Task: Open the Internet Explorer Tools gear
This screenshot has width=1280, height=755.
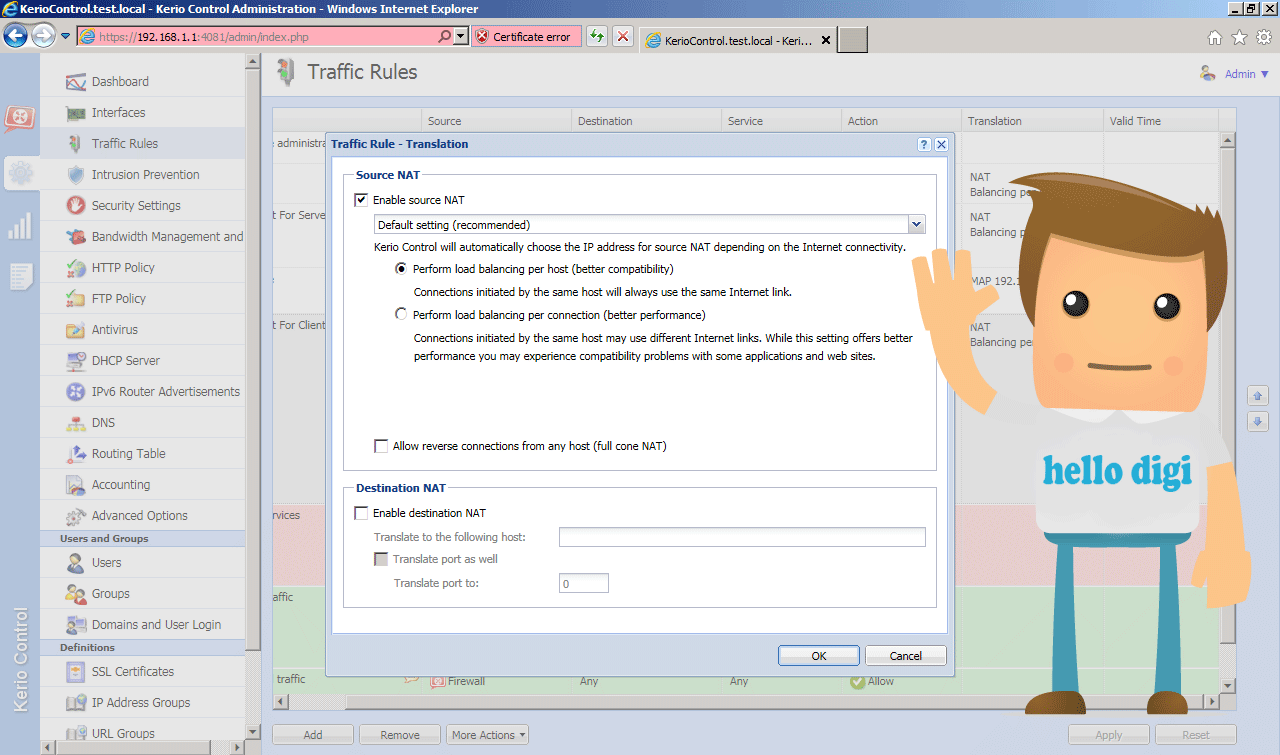Action: coord(1264,38)
